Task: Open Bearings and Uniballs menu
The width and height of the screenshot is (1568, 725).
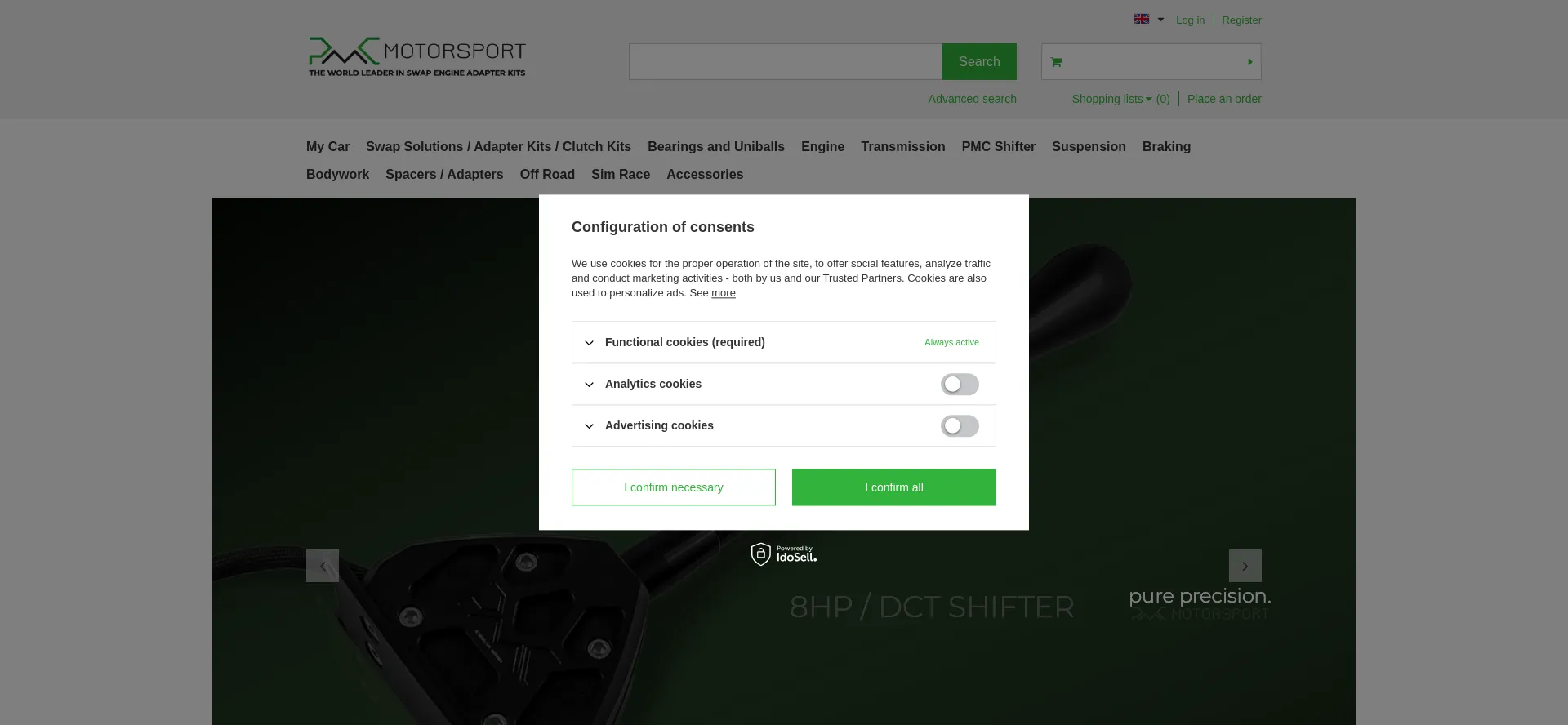Action: coord(716,147)
